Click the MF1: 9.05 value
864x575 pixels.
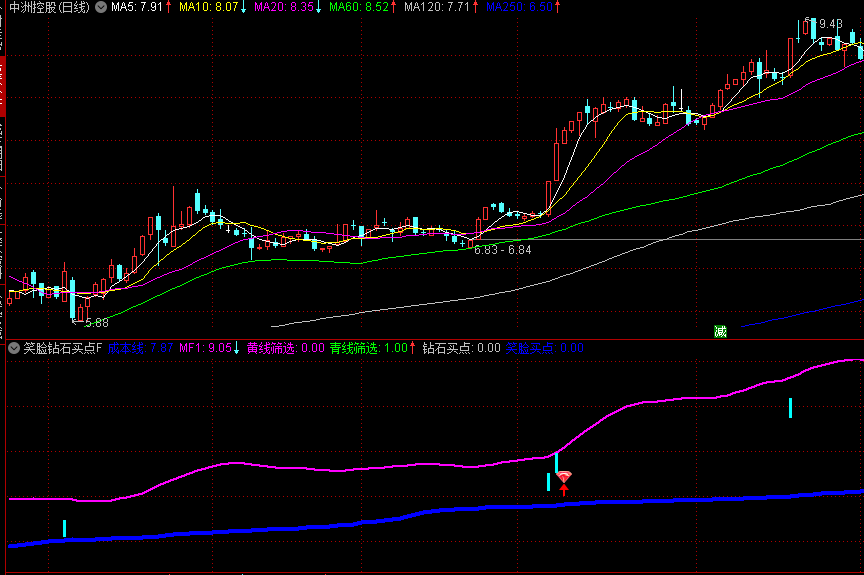tap(206, 348)
